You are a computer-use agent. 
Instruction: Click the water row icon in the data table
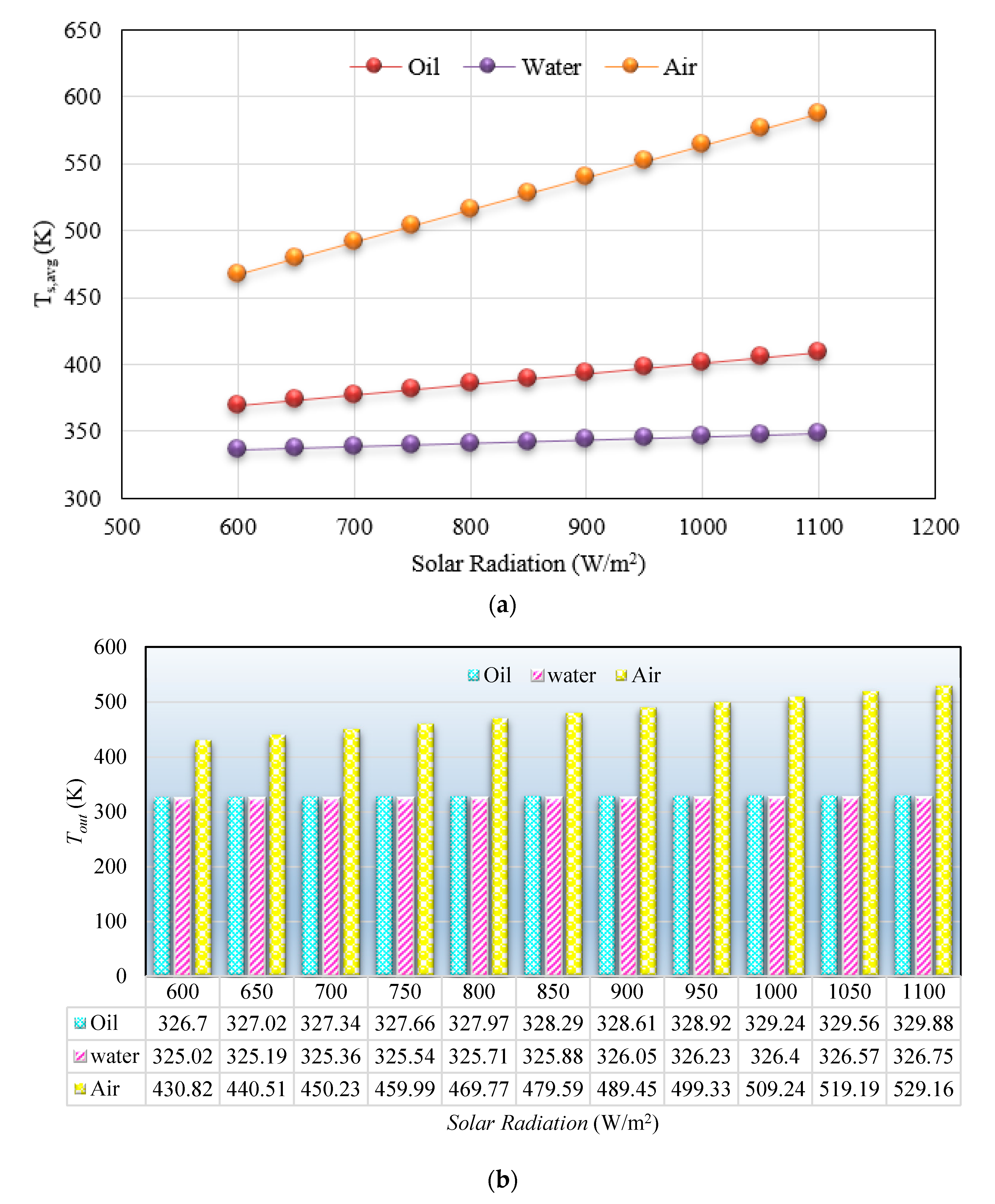point(80,1055)
